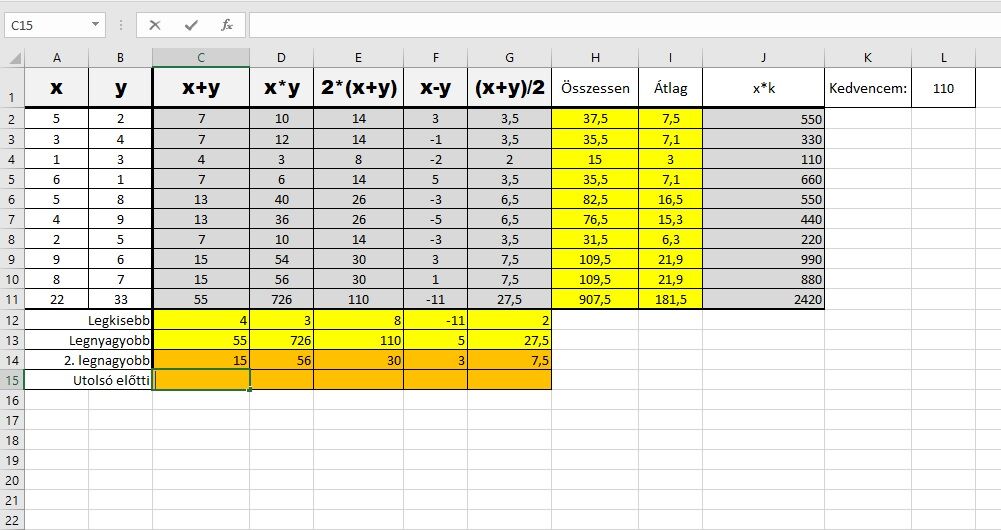Click cell F7 with value -5
This screenshot has width=1001, height=530.
pos(435,219)
